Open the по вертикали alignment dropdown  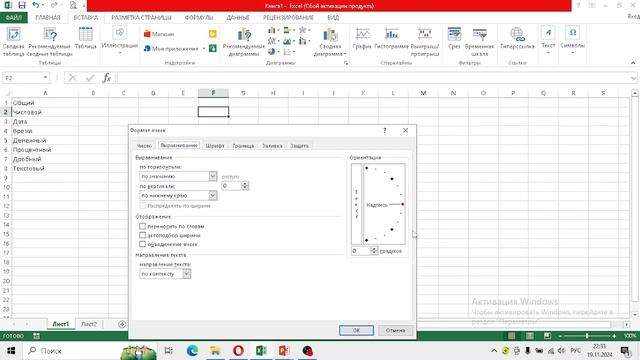[x=213, y=196]
